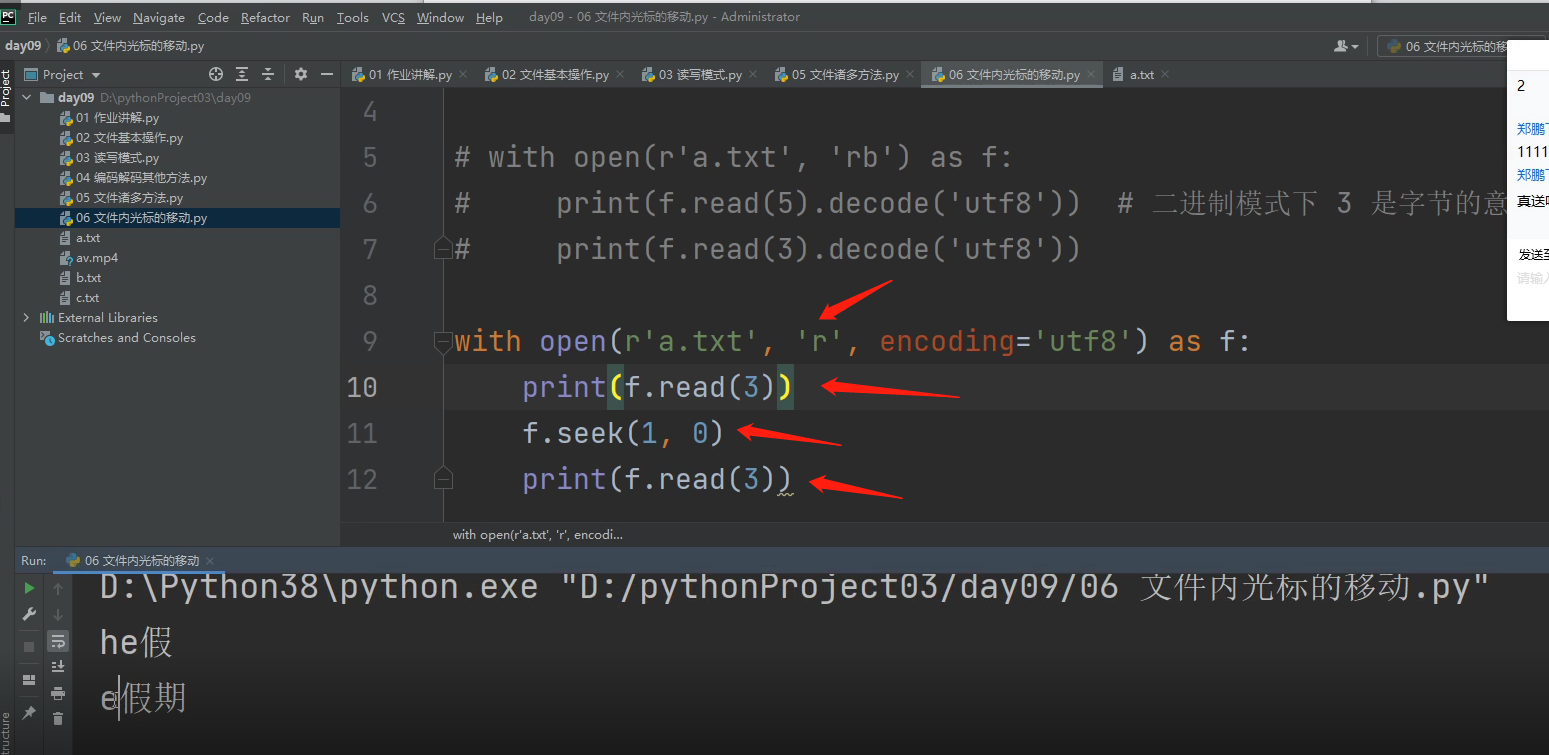Select 03 读写模式.py in project tree

tap(177, 158)
